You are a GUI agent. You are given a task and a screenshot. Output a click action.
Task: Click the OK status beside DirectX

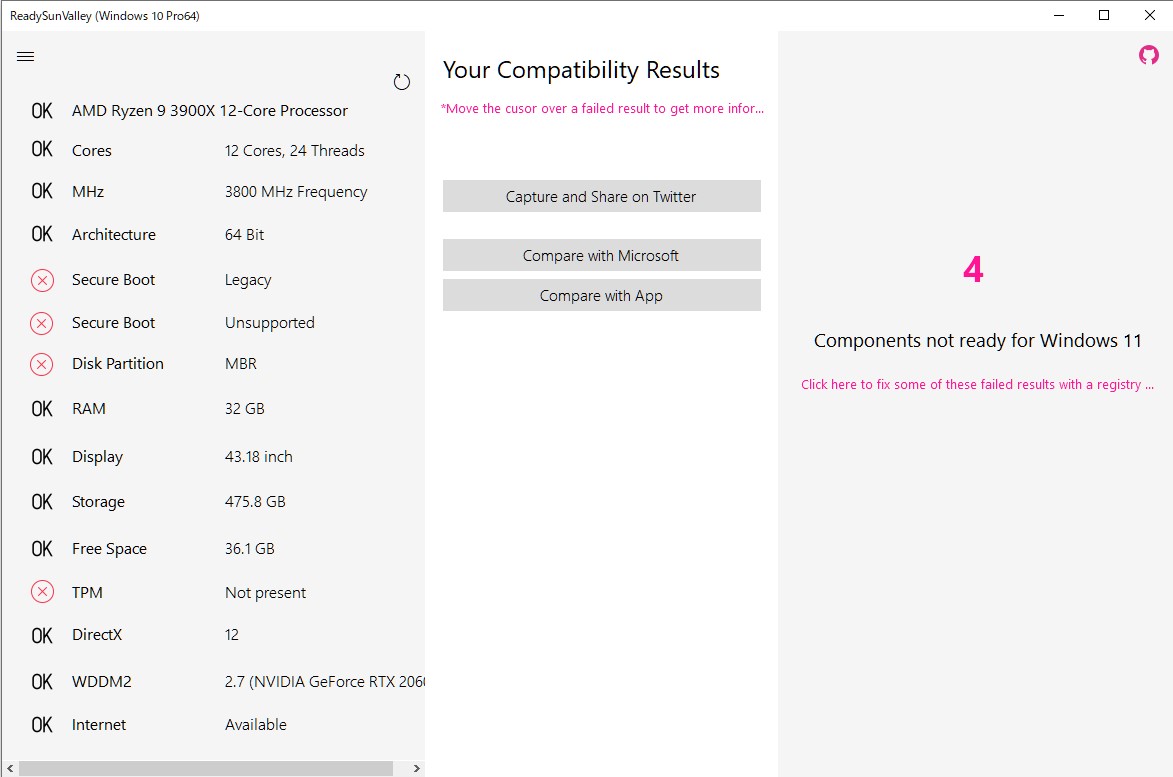pyautogui.click(x=42, y=635)
